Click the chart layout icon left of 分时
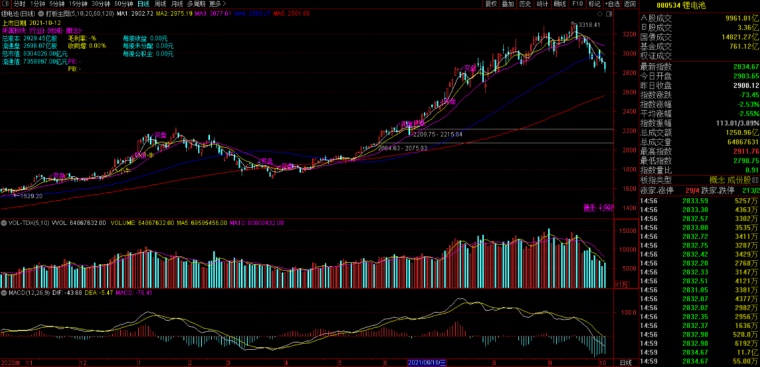The width and height of the screenshot is (760, 367). (x=5, y=4)
